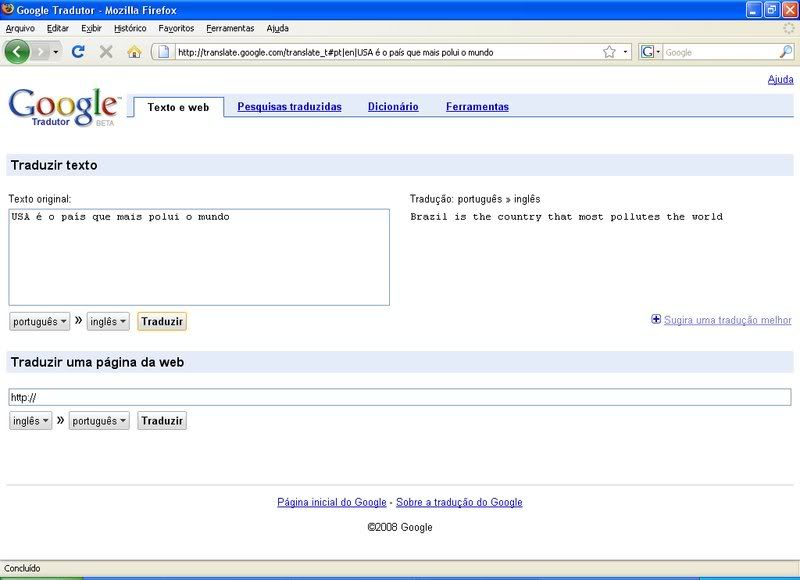Click the browser address bar URL
The image size is (800, 580).
tap(388, 52)
